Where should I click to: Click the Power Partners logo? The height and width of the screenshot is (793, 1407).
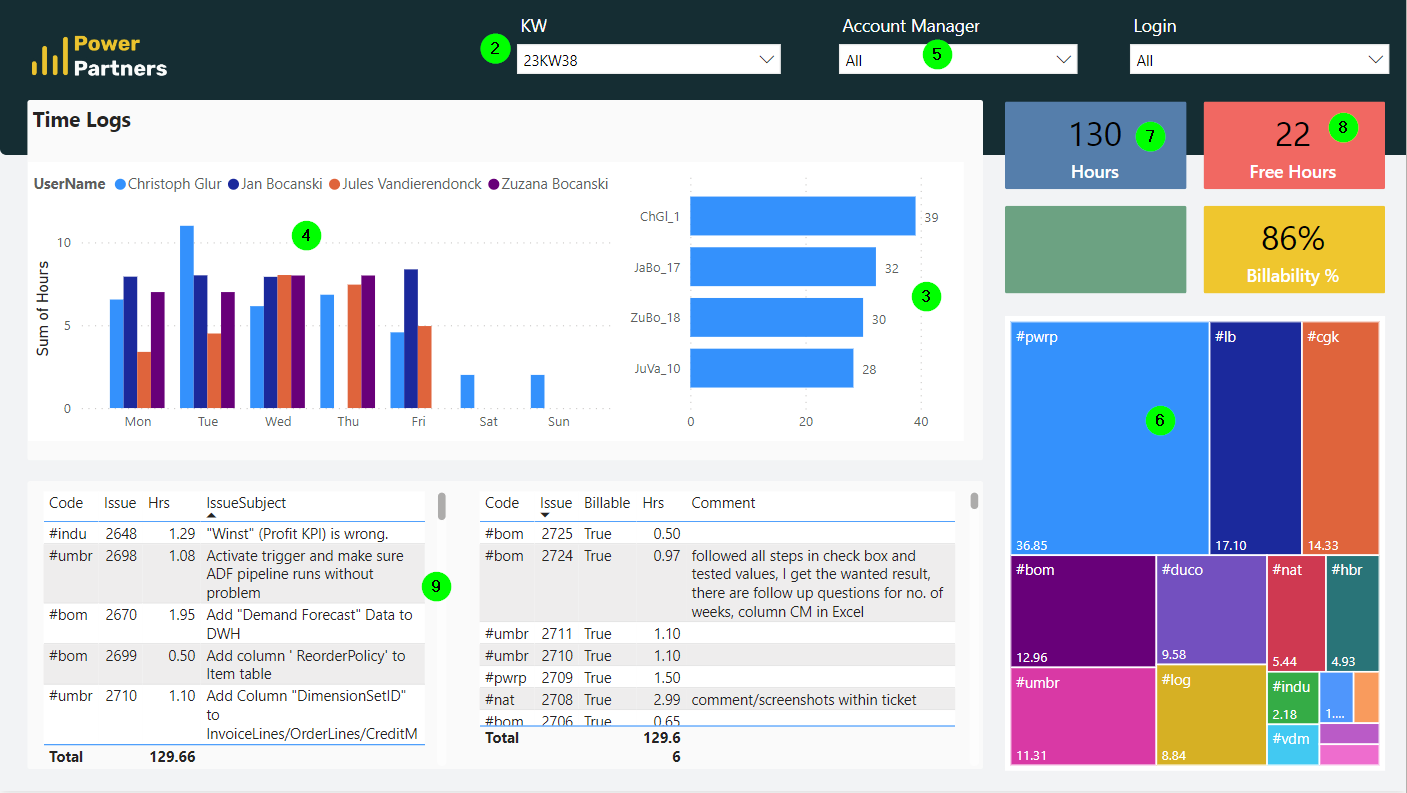click(x=99, y=56)
